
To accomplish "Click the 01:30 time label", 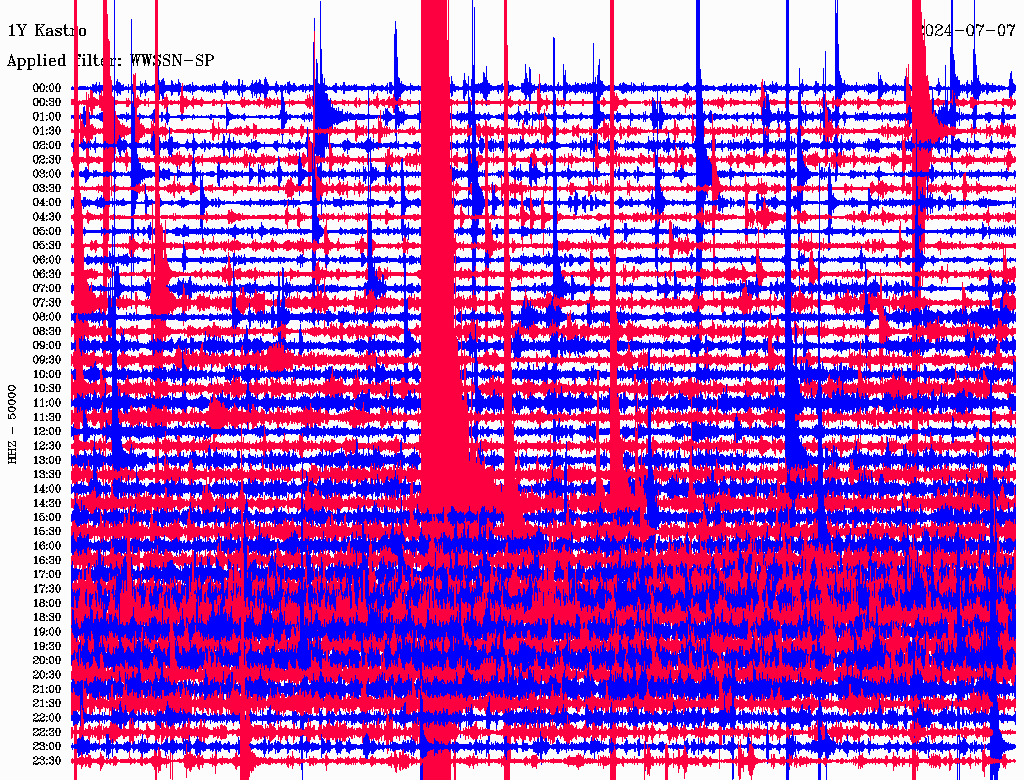I will 47,131.
